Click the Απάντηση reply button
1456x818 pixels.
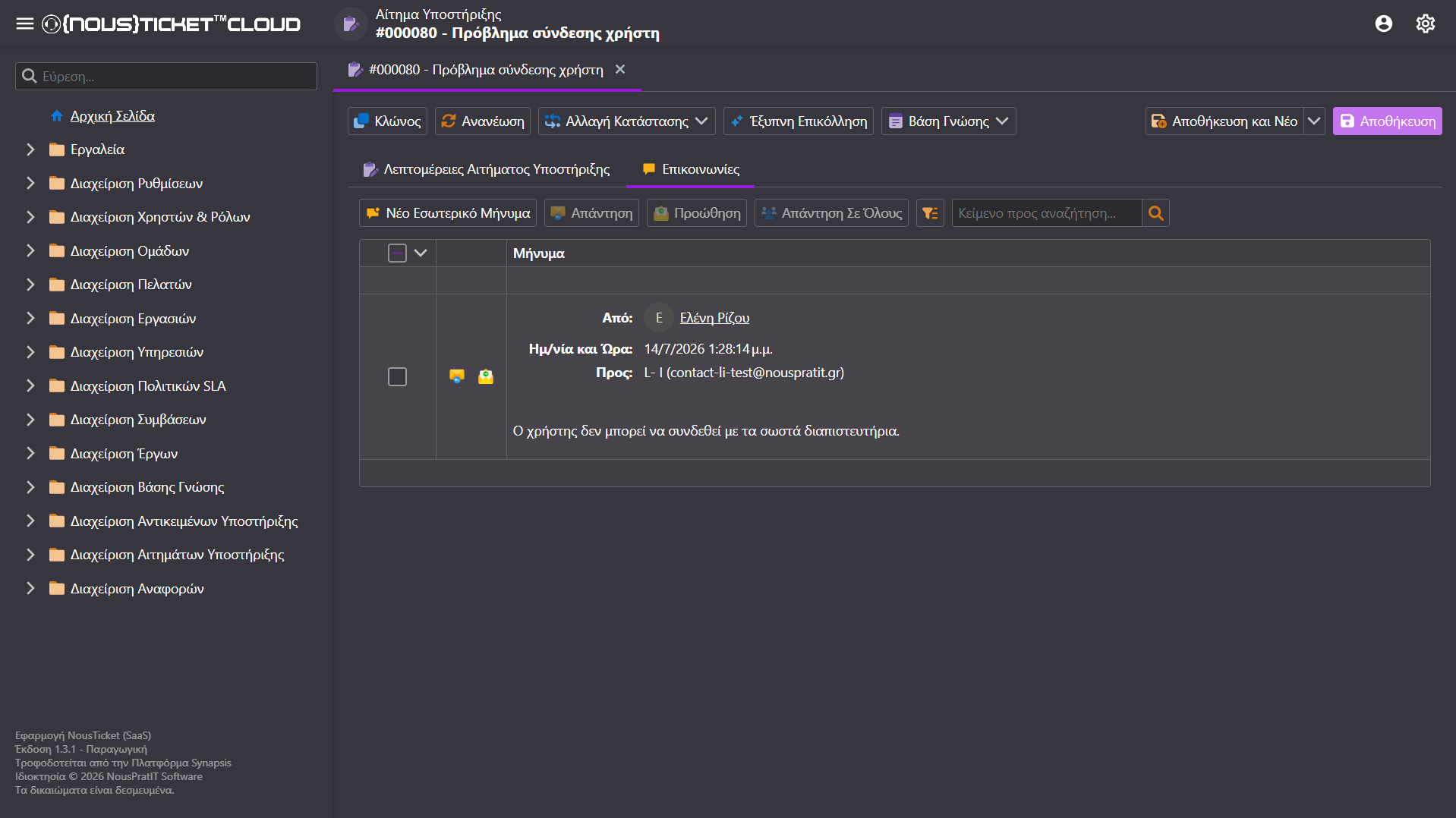point(591,213)
